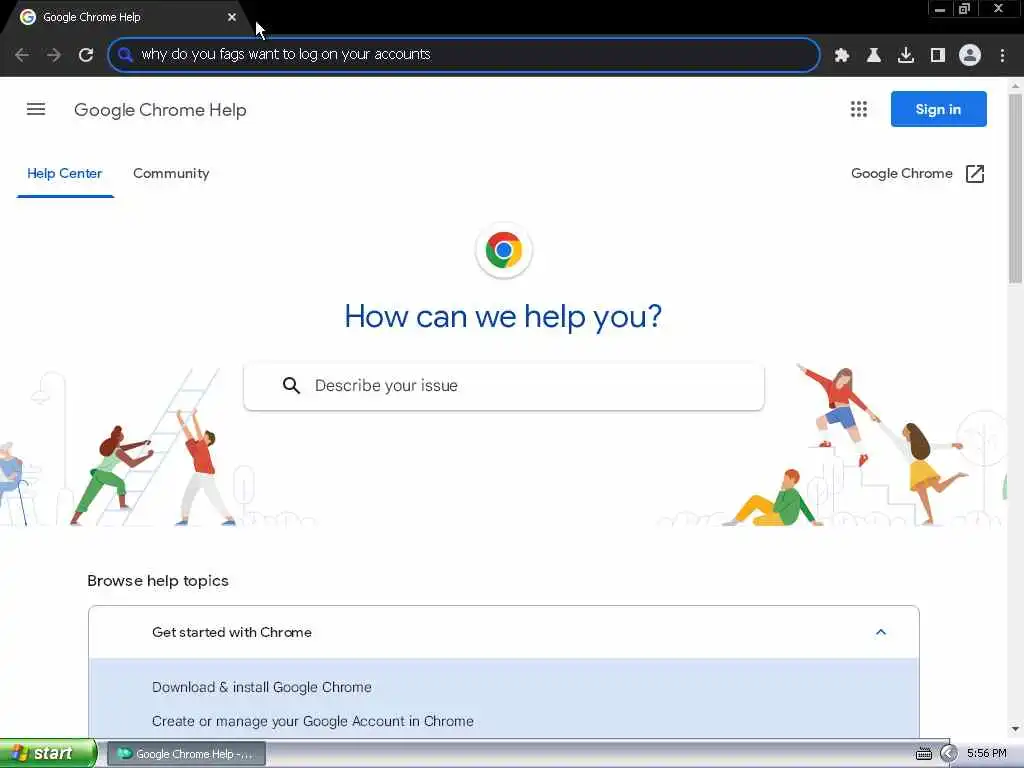Focus the Describe your issue search field

504,386
